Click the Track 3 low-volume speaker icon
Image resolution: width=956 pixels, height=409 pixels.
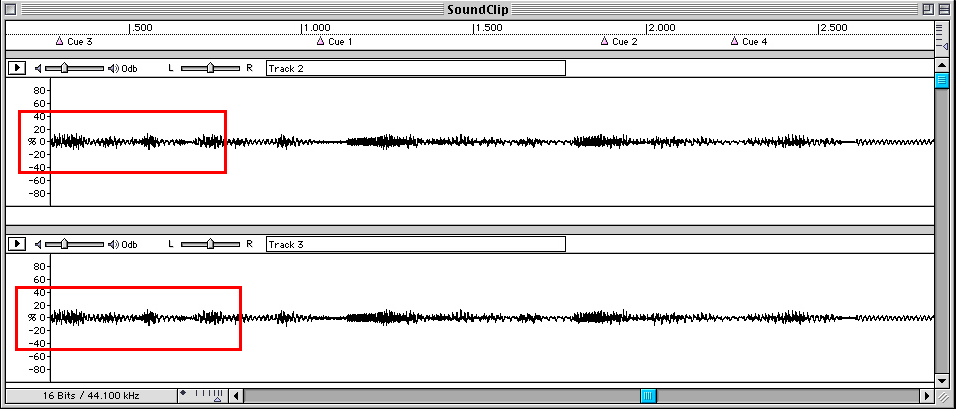tap(38, 244)
